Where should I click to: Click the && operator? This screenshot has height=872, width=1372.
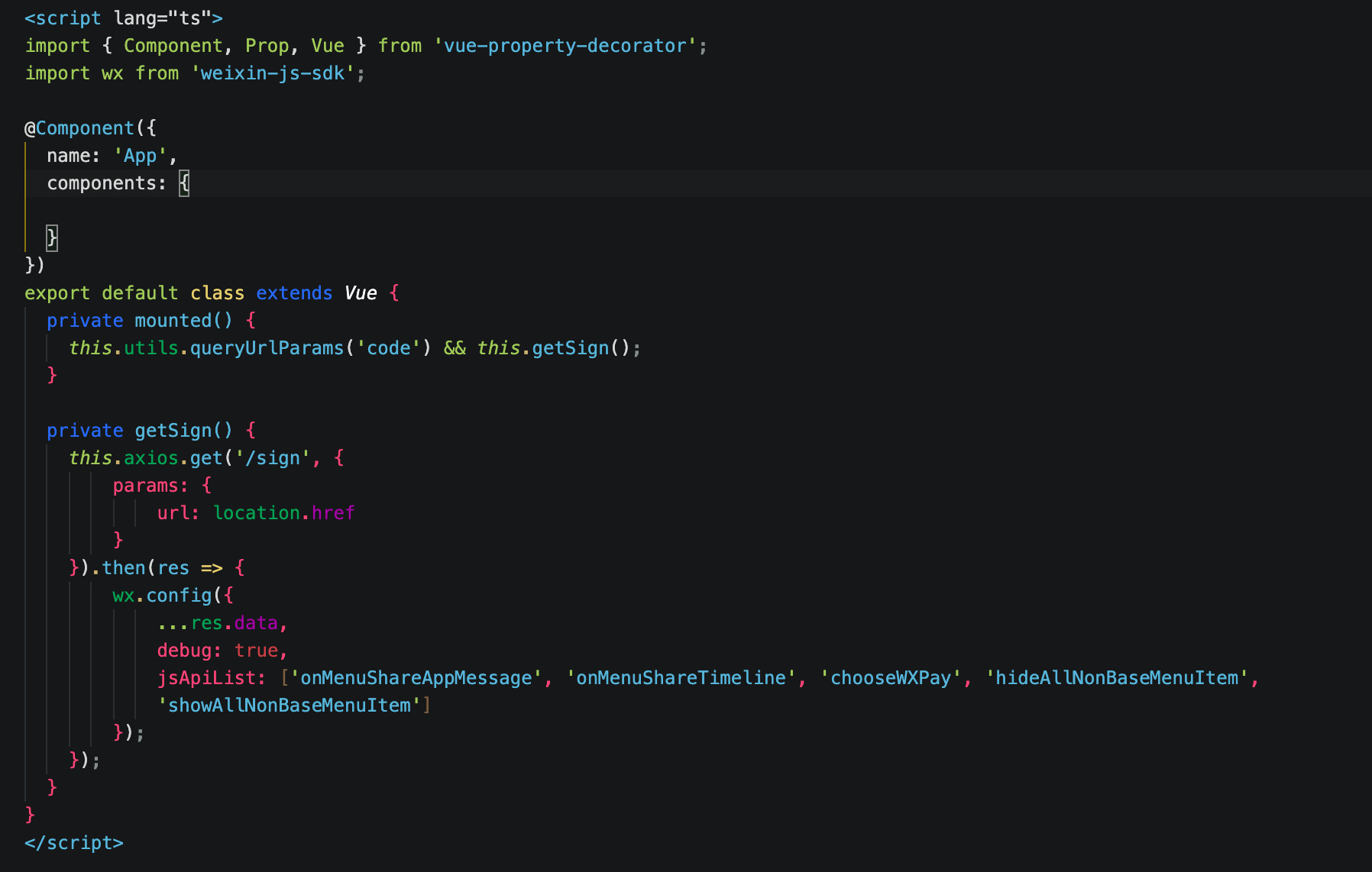pos(455,348)
